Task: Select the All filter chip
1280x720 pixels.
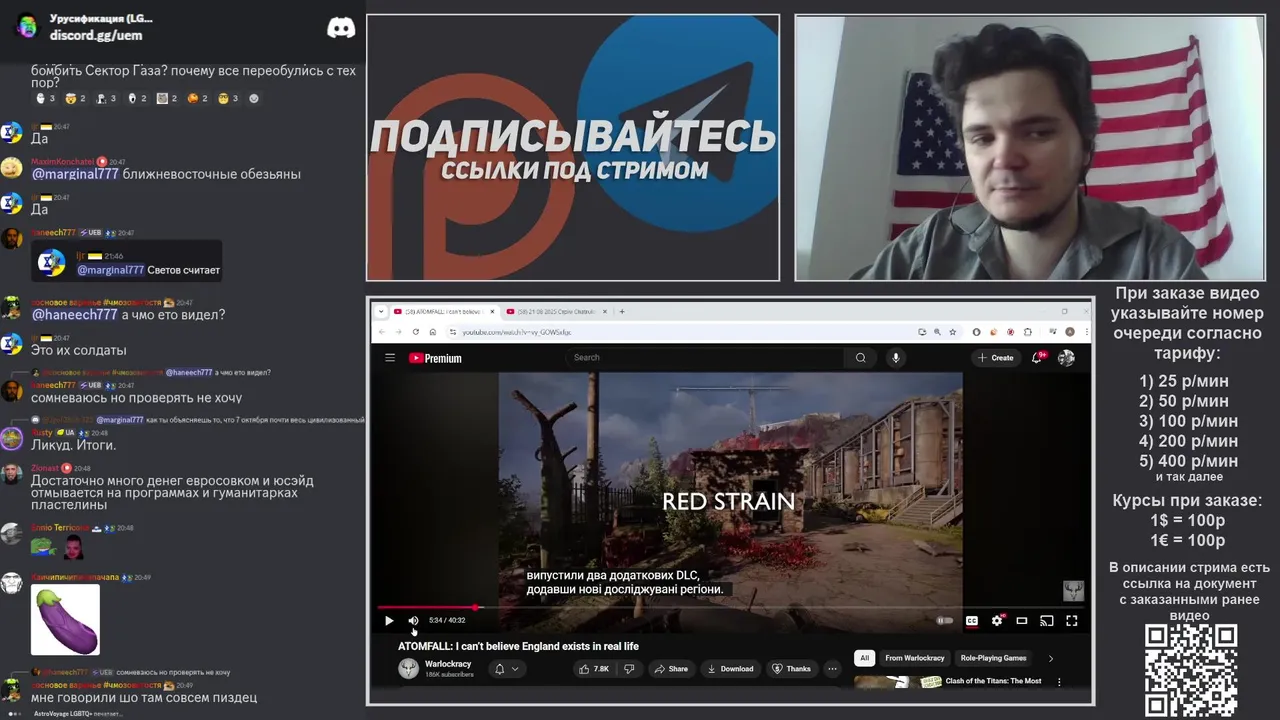Action: pyautogui.click(x=865, y=658)
